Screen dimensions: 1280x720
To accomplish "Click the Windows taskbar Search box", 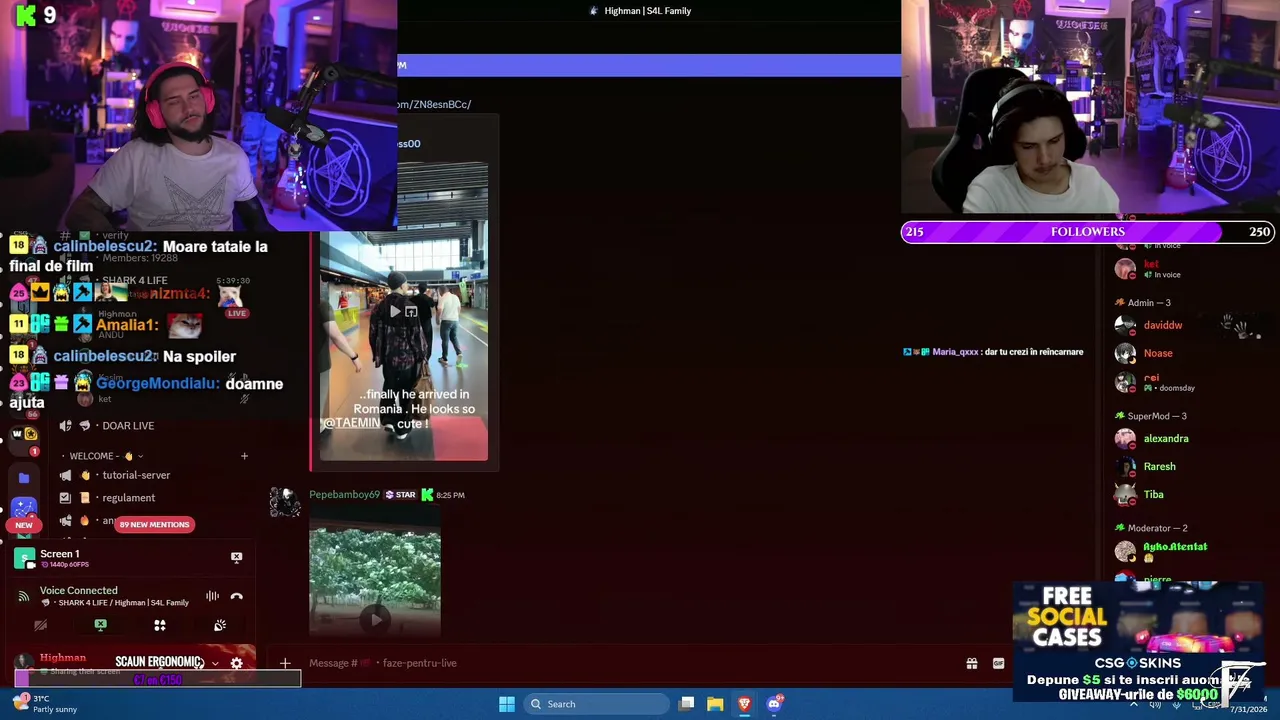I will (x=596, y=704).
